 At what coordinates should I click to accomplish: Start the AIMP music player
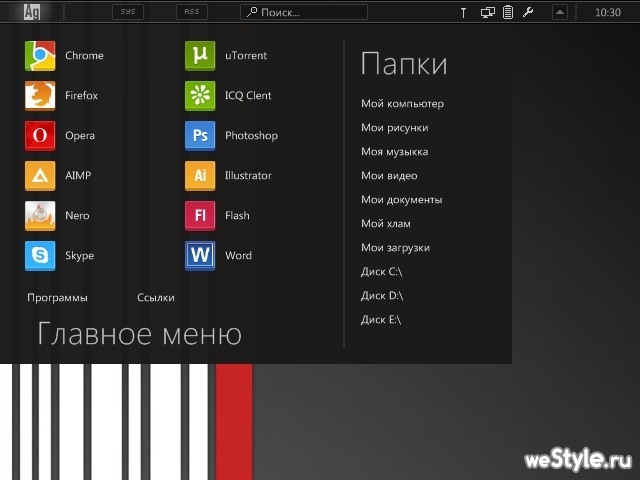pos(40,176)
